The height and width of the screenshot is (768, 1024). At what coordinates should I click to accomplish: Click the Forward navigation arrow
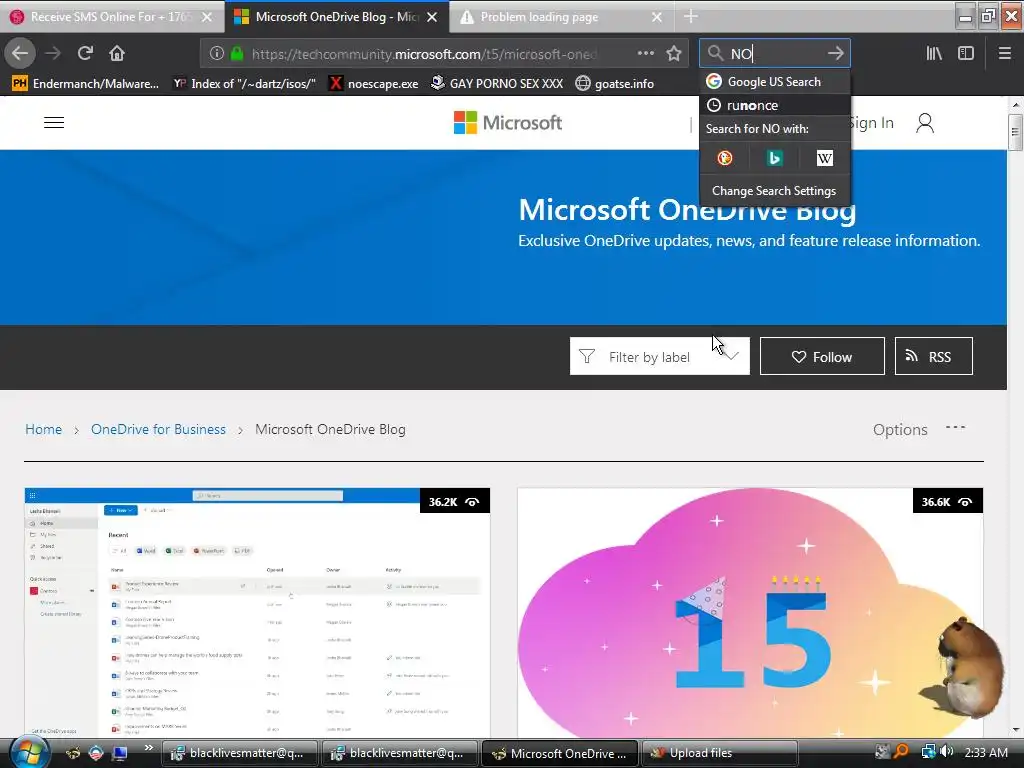[x=53, y=53]
